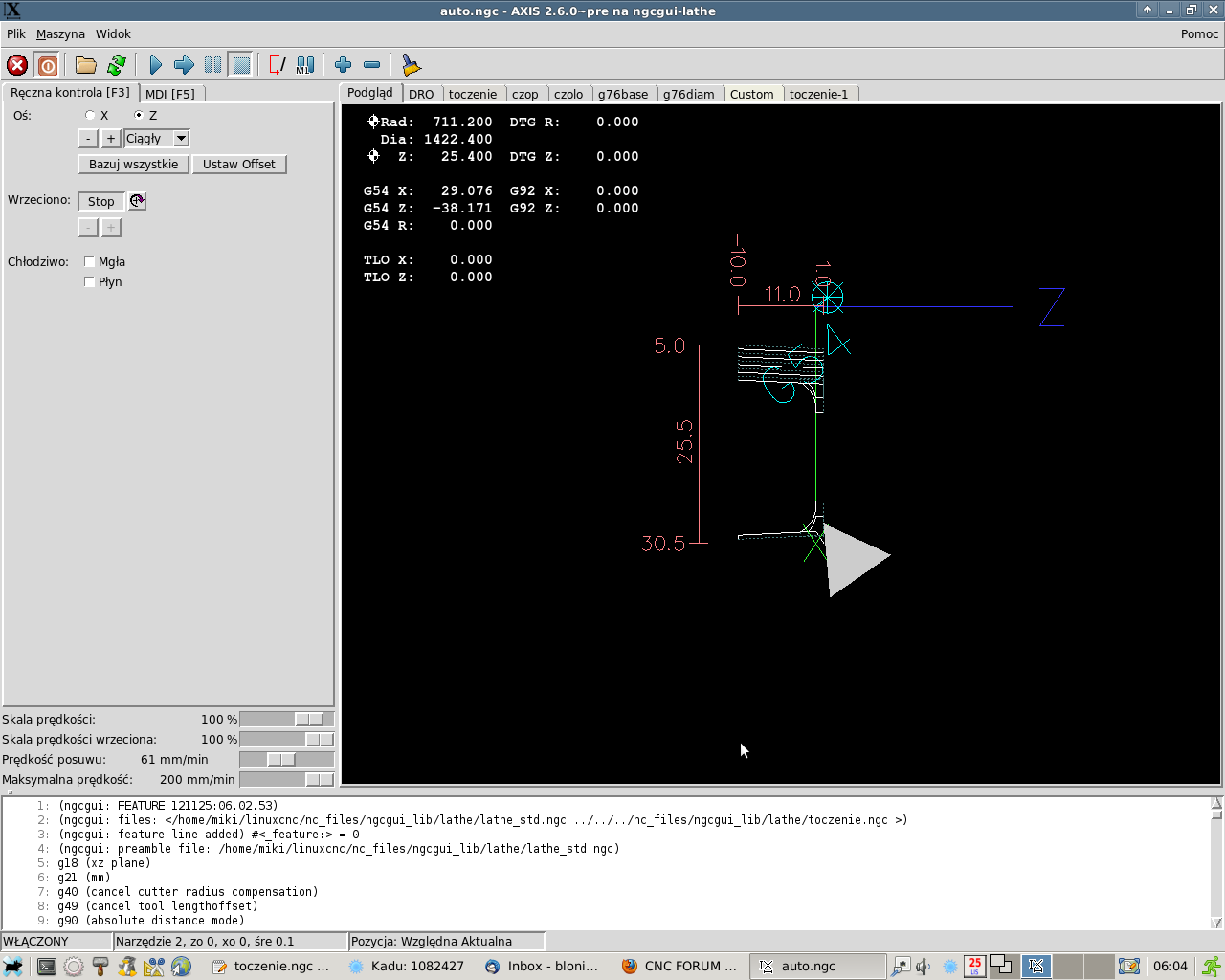Click Ustaw Offset button
The image size is (1225, 980).
239,165
